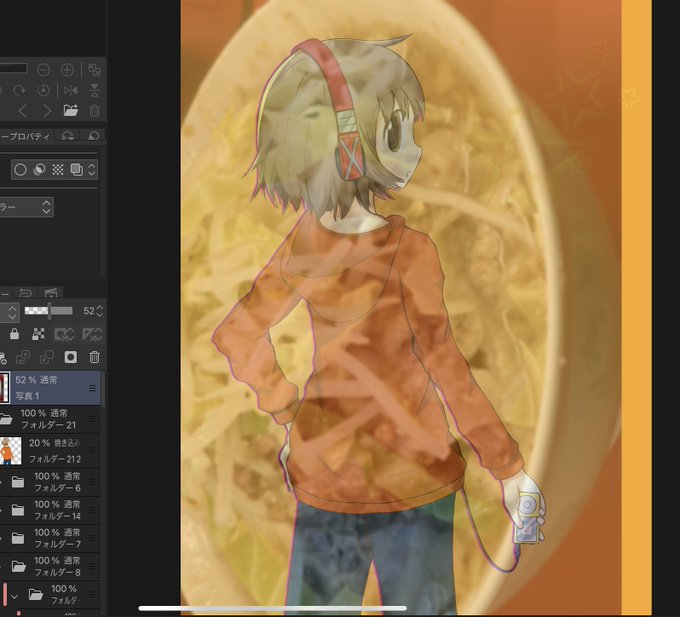Click the grip handle of フォルダー 6

coord(92,482)
